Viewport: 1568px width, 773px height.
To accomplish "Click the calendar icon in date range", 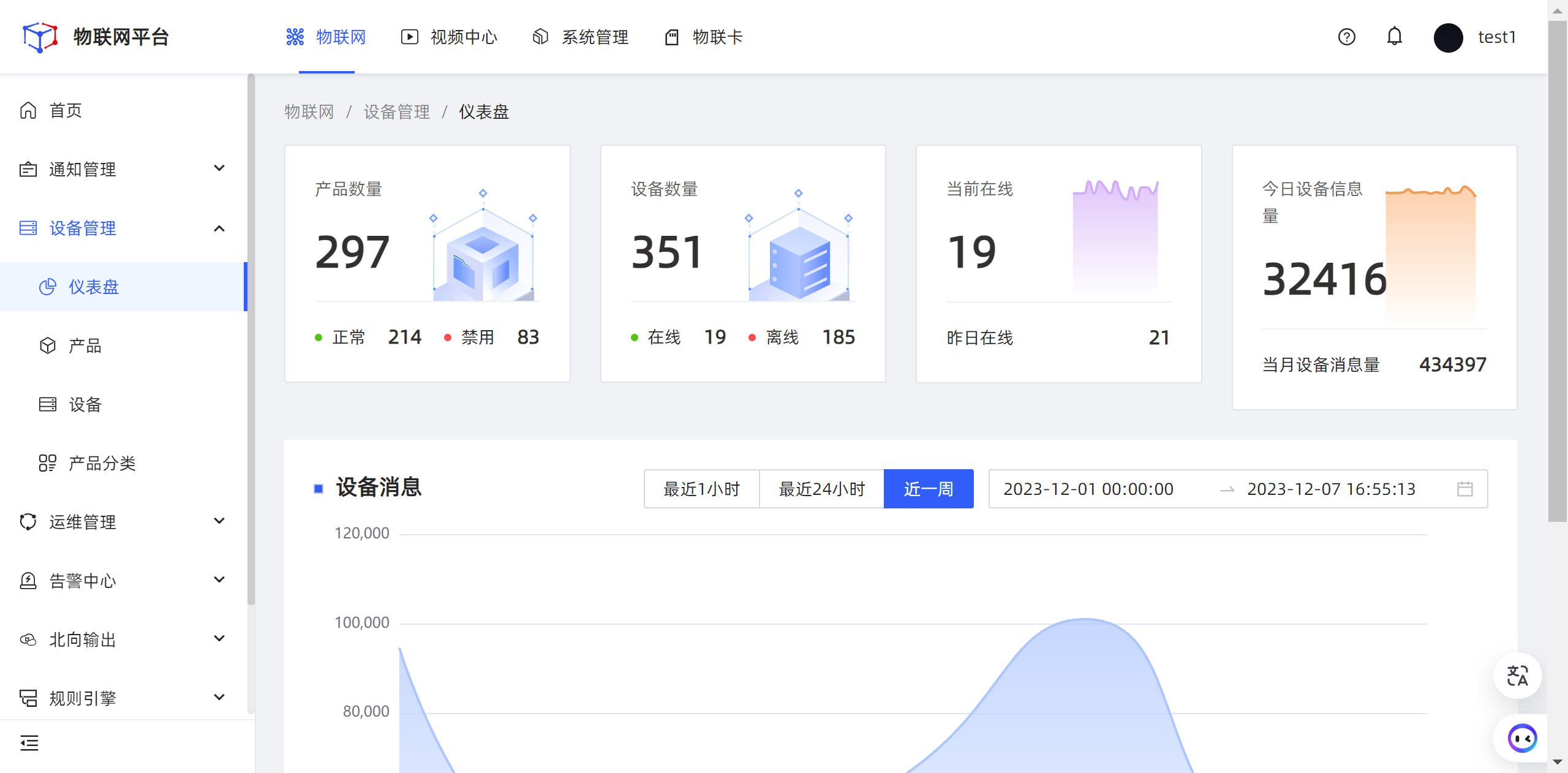I will point(1465,489).
